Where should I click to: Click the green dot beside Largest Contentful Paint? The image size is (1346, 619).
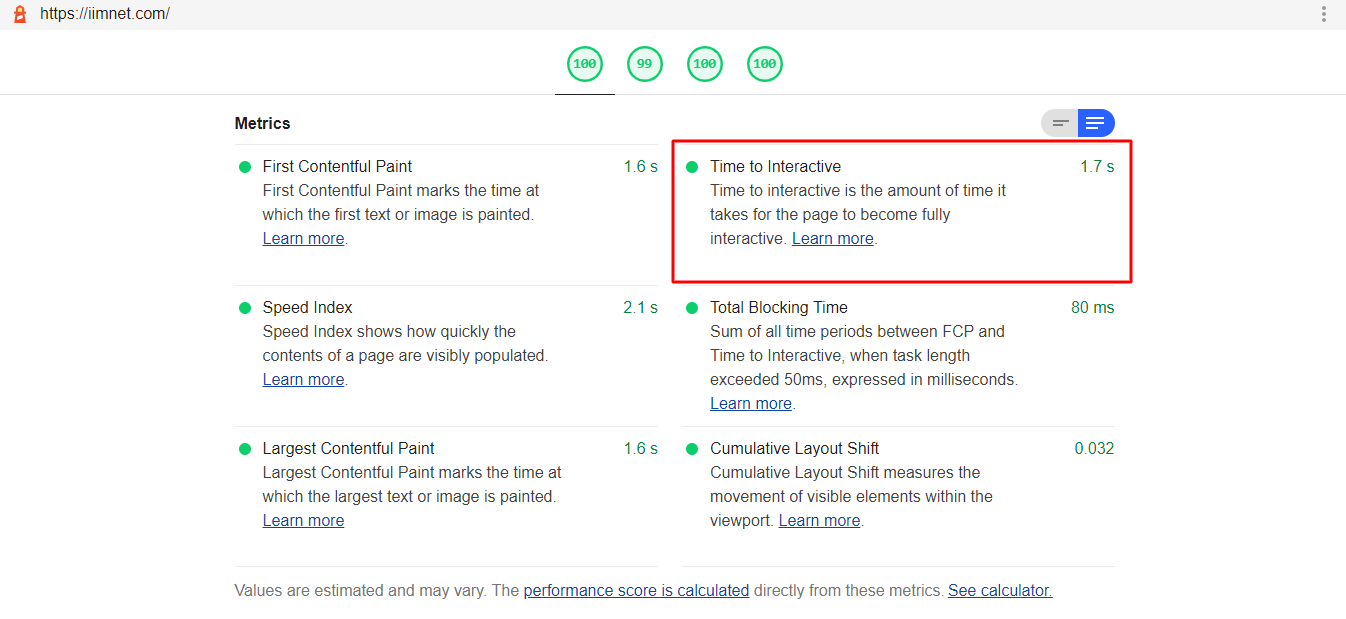(245, 449)
